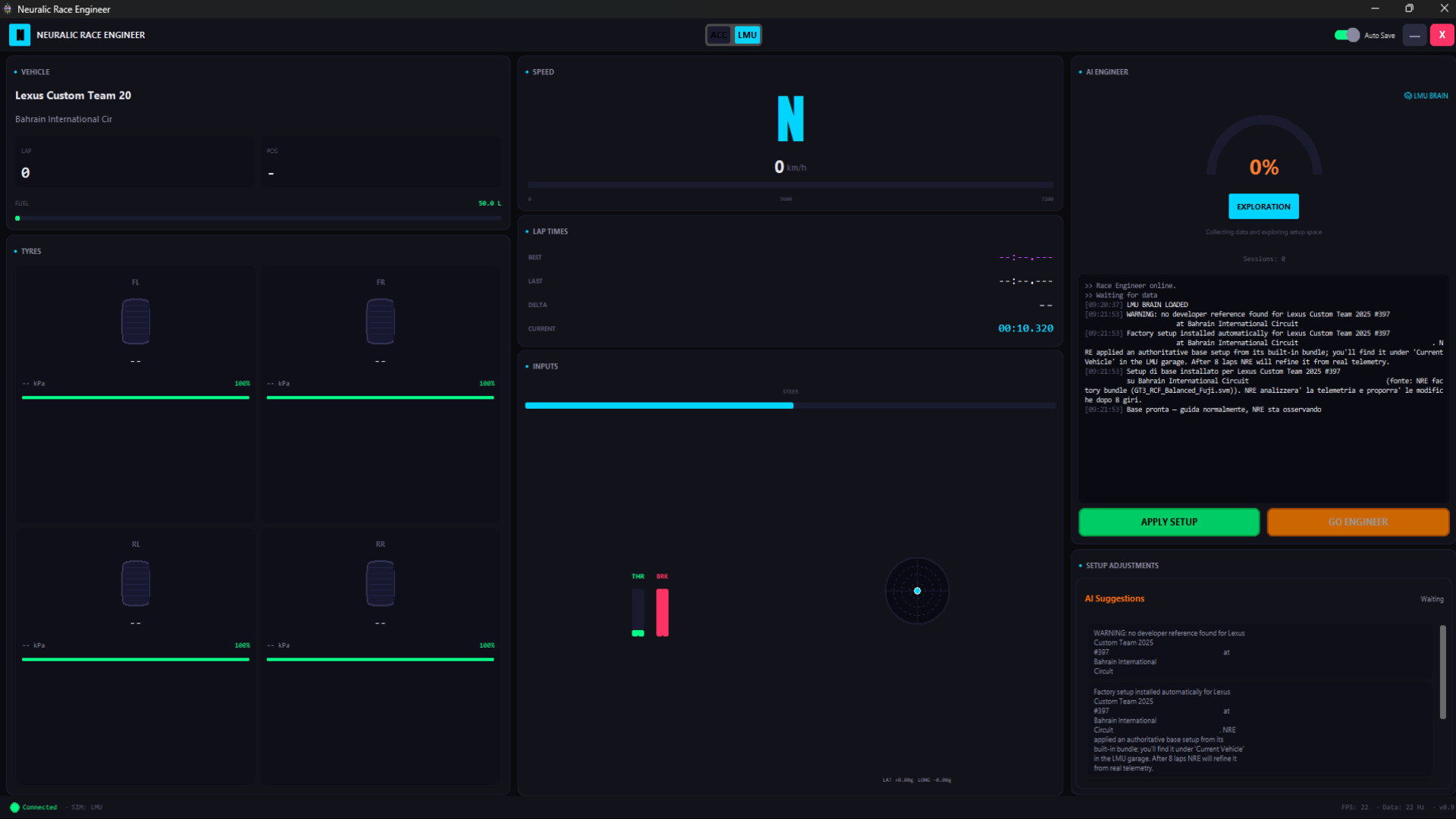The image size is (1456, 819).
Task: Click the rear-right tyre wear bar
Action: tap(381, 660)
